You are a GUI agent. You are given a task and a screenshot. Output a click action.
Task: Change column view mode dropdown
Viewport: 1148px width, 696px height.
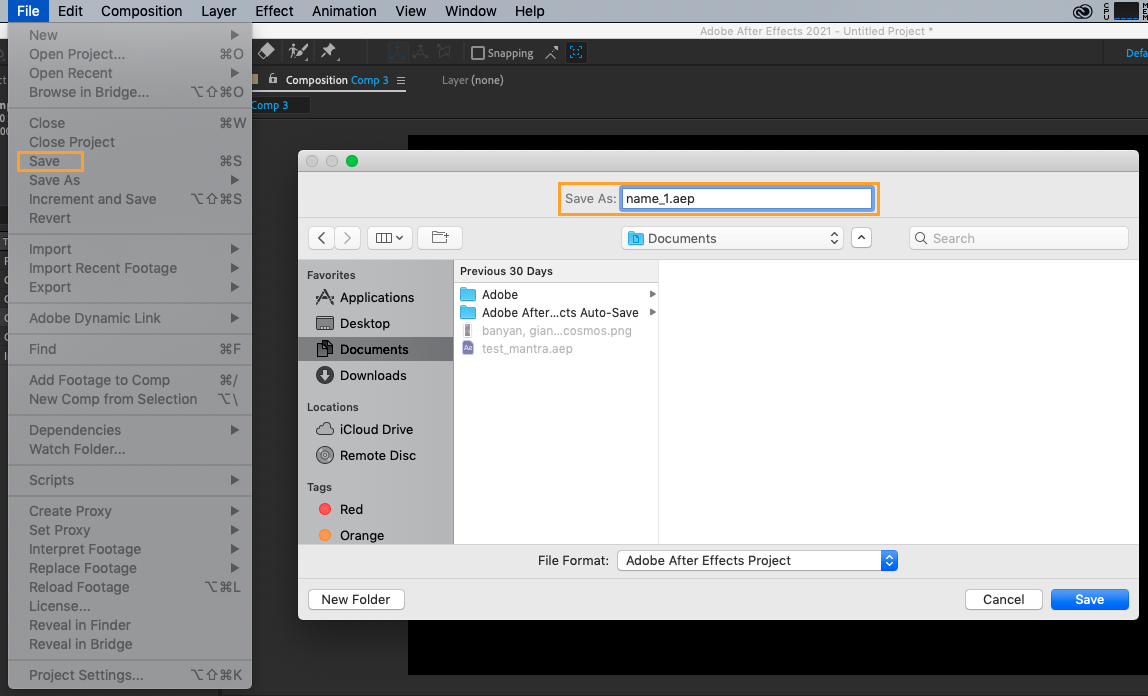[390, 238]
